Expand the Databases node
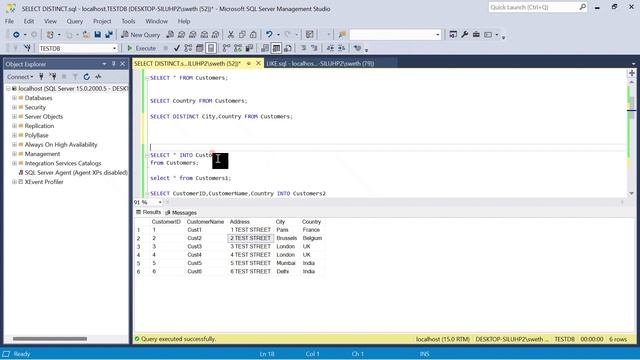640x360 pixels. coord(14,98)
